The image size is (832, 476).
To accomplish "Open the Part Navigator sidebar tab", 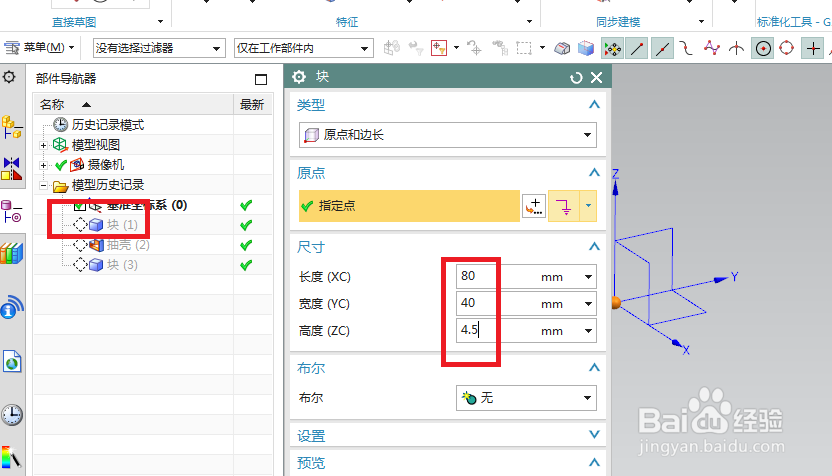I will [11, 211].
